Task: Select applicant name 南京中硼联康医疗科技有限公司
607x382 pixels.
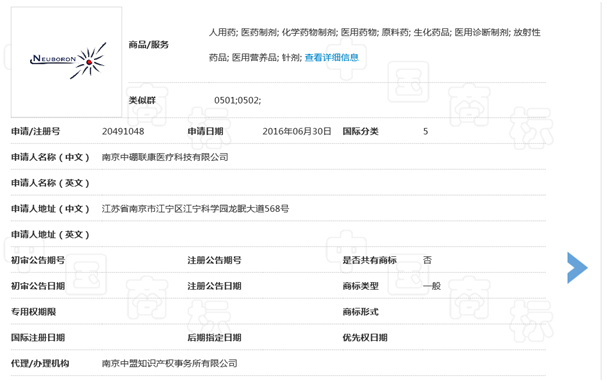Action: pyautogui.click(x=165, y=157)
